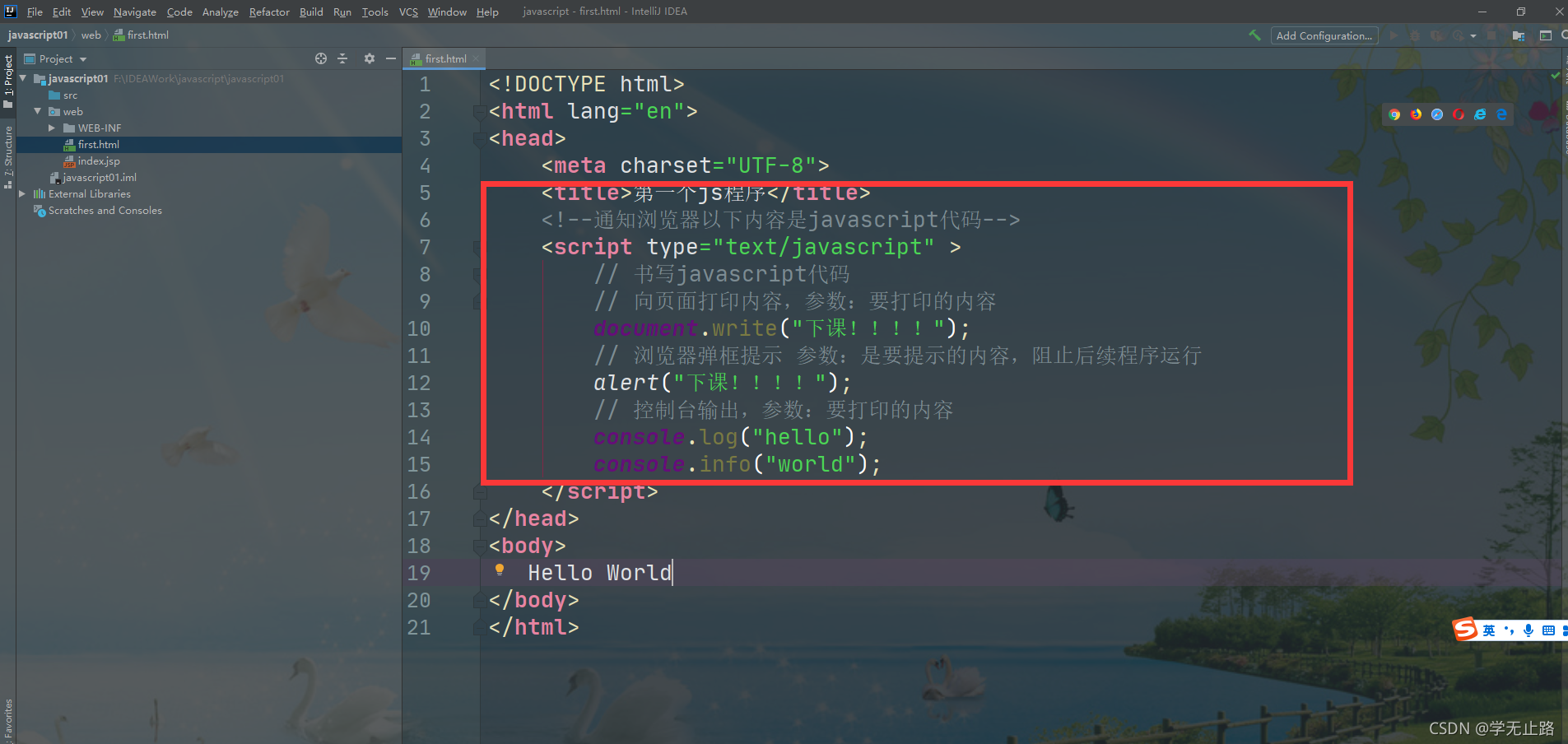This screenshot has height=744, width=1568.
Task: Click the IntelliJ IDEA logo in title bar
Action: tap(11, 12)
